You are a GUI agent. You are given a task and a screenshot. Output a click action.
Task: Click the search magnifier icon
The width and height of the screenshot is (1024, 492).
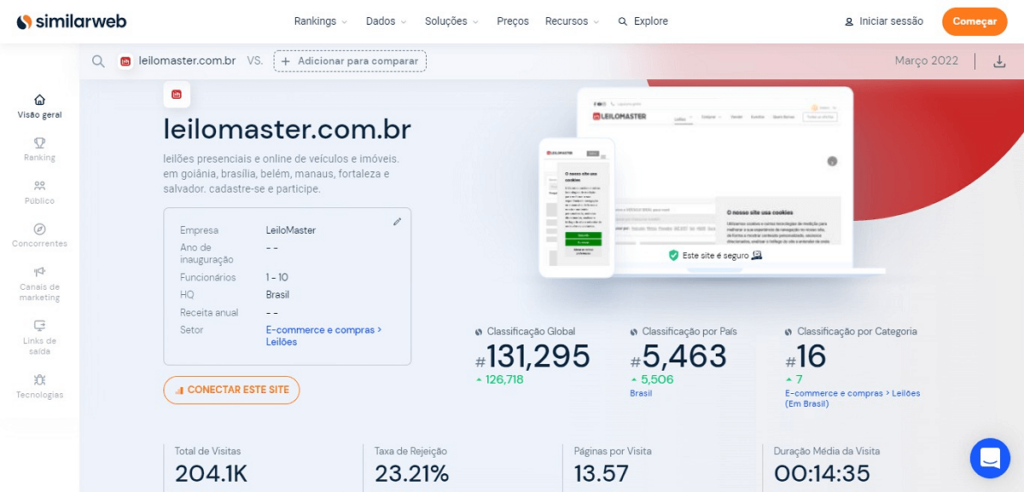coord(98,61)
